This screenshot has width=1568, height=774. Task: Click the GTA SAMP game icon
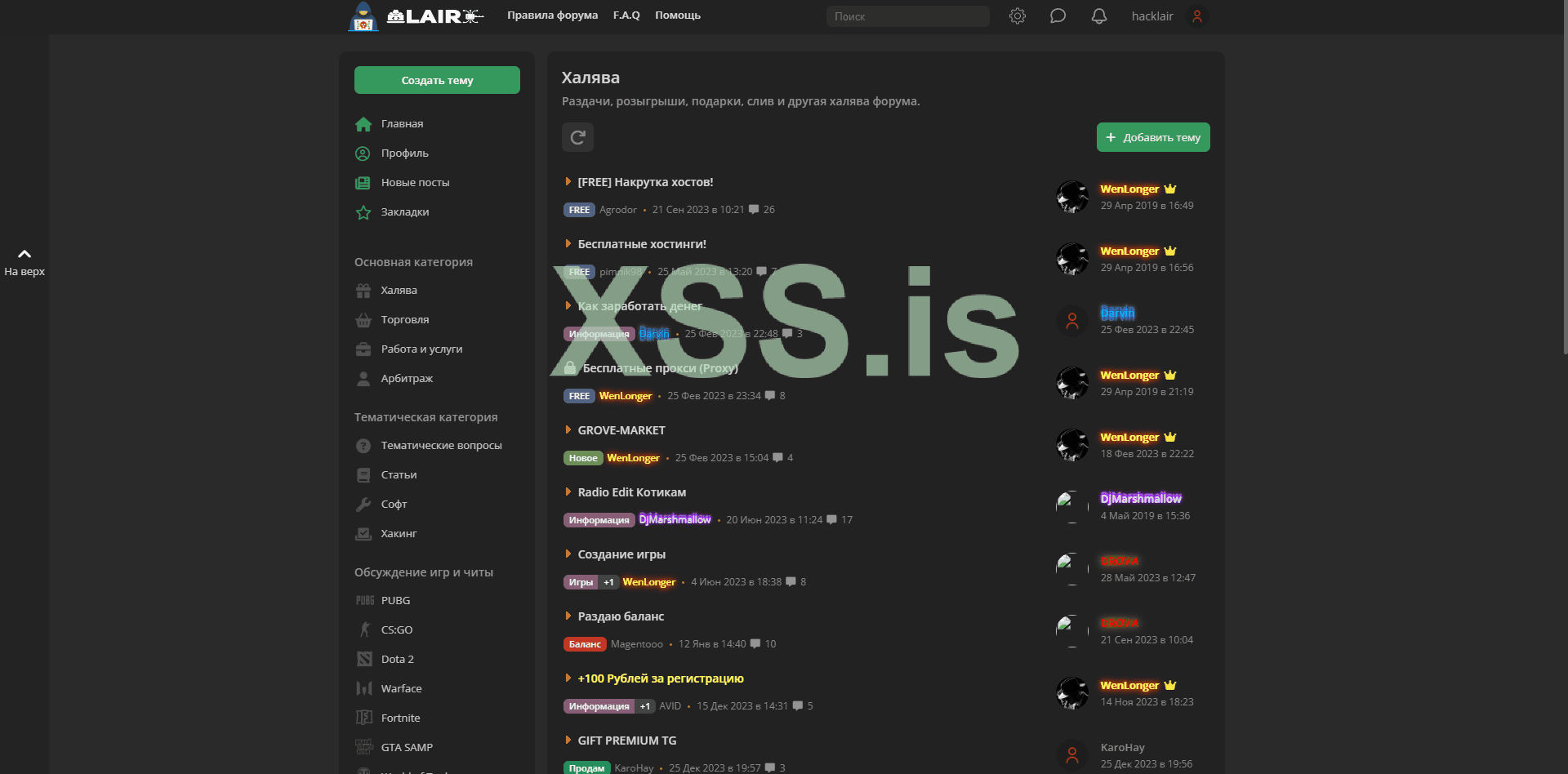click(x=364, y=748)
